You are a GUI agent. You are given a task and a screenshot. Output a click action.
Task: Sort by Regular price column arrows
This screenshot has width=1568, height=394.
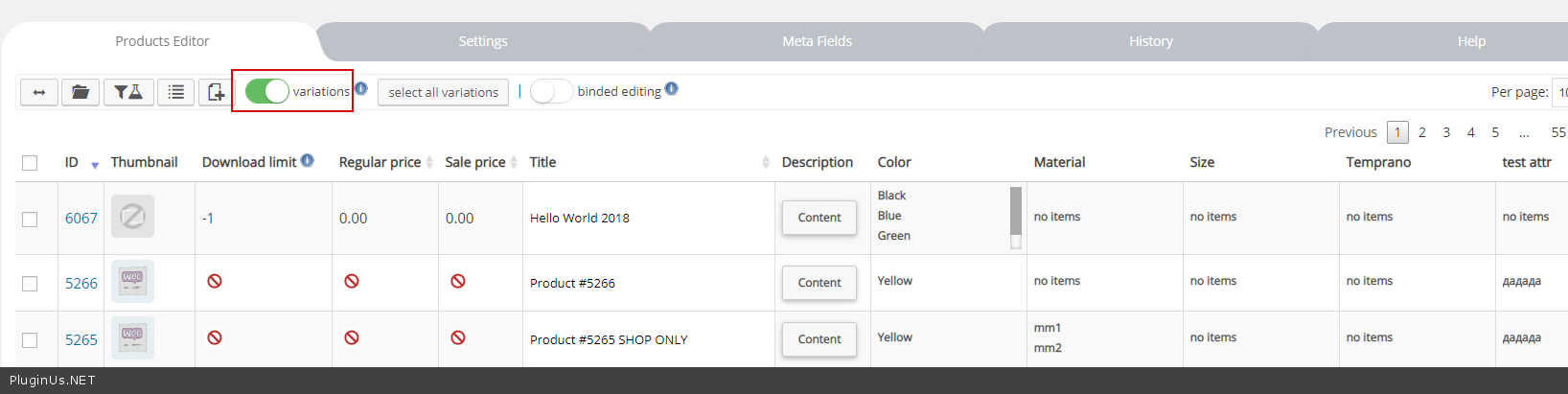(x=429, y=162)
